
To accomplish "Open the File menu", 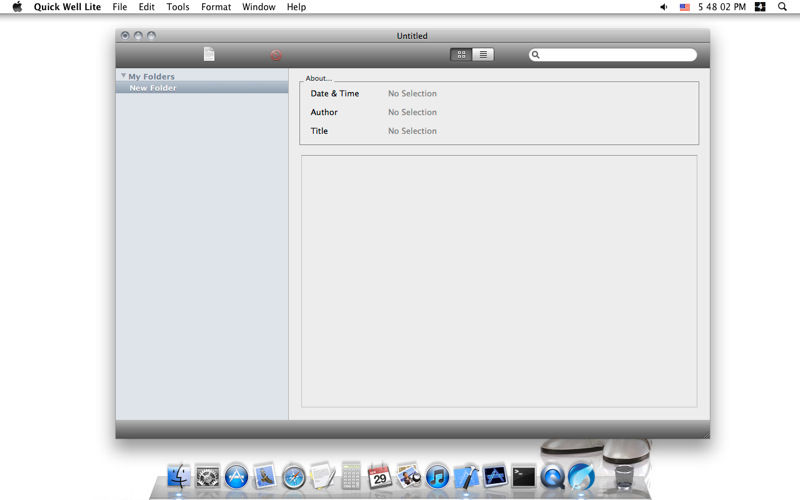I will point(120,7).
